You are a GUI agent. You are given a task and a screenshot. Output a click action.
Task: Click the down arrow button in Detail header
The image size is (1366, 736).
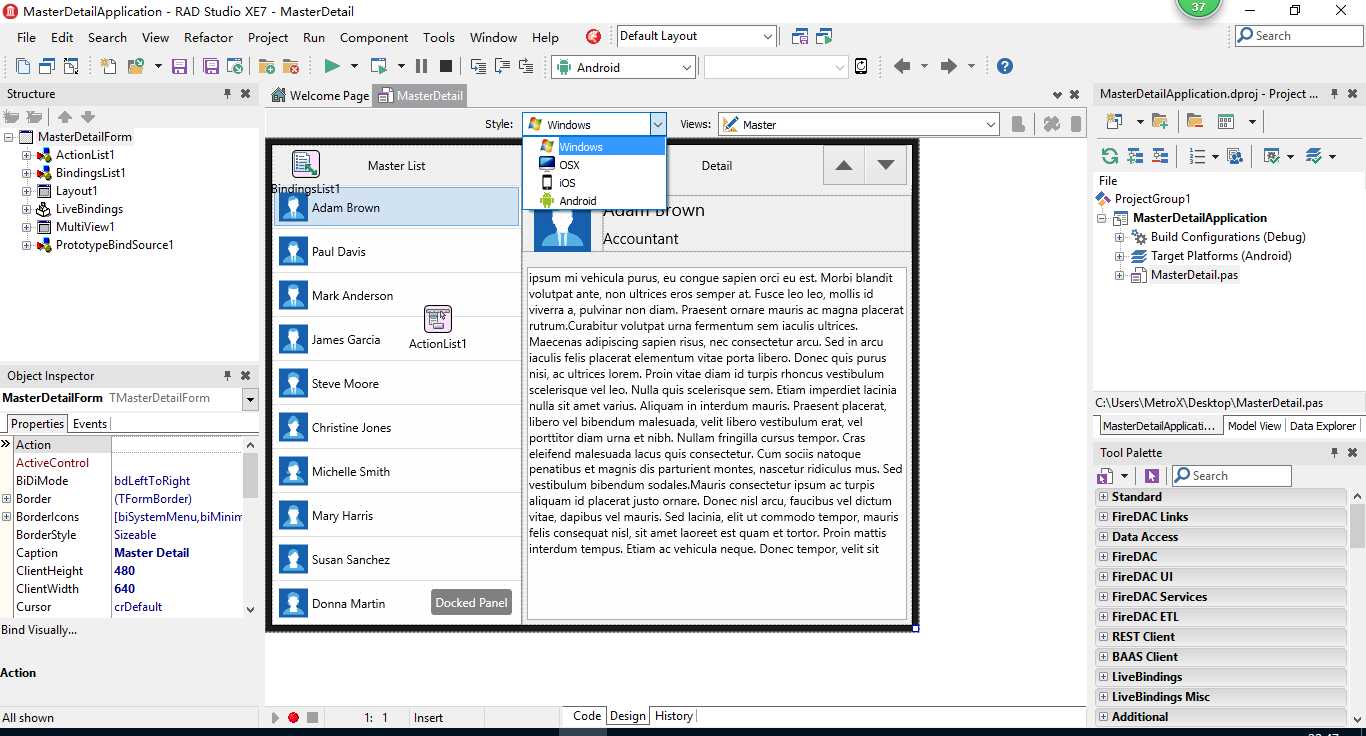tap(886, 165)
